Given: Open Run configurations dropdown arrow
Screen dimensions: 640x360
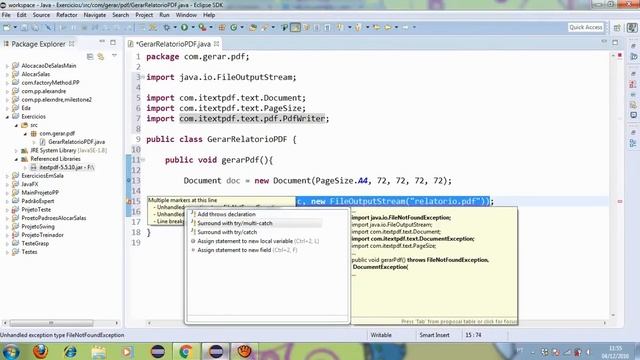Looking at the screenshot, I should point(193,27).
